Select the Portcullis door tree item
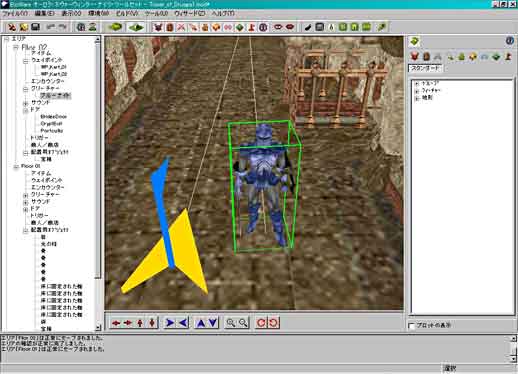The height and width of the screenshot is (374, 518). (x=52, y=131)
